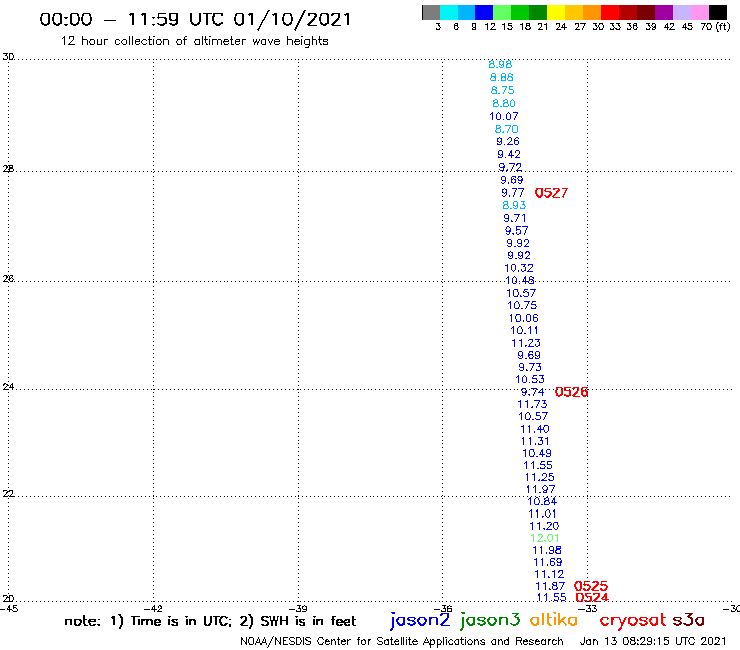The height and width of the screenshot is (650, 740).
Task: Click the red 'cryosat' label
Action: pos(633,620)
